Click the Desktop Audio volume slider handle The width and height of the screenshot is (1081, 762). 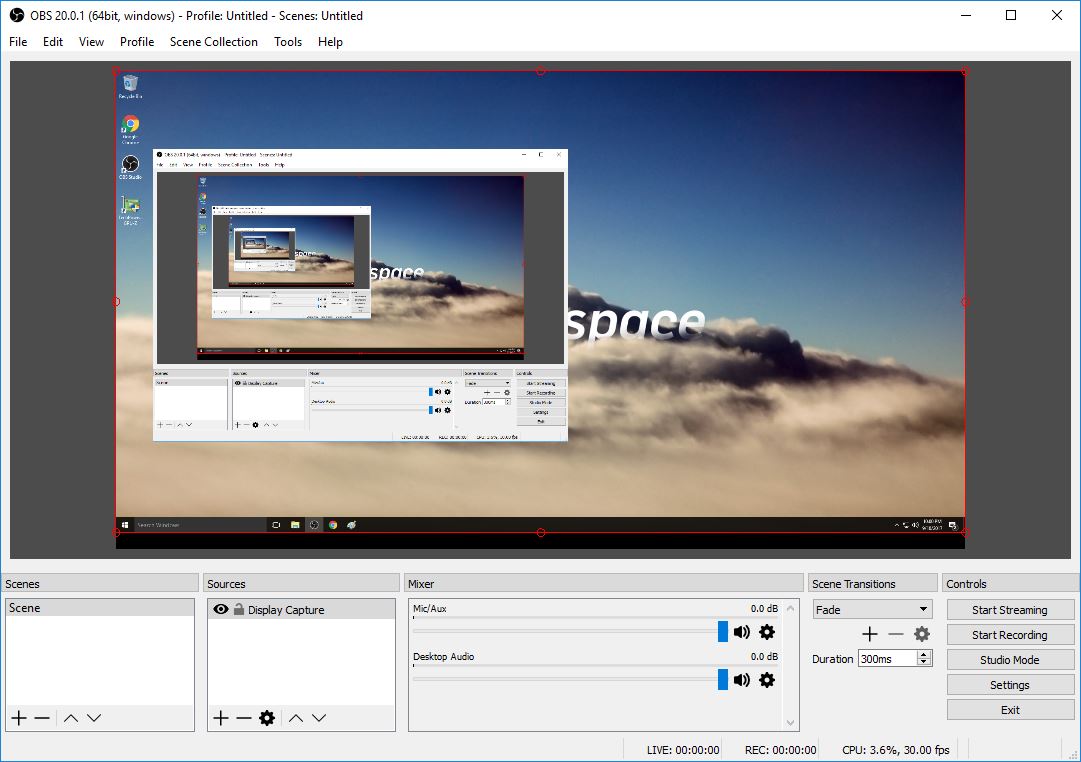pyautogui.click(x=723, y=680)
